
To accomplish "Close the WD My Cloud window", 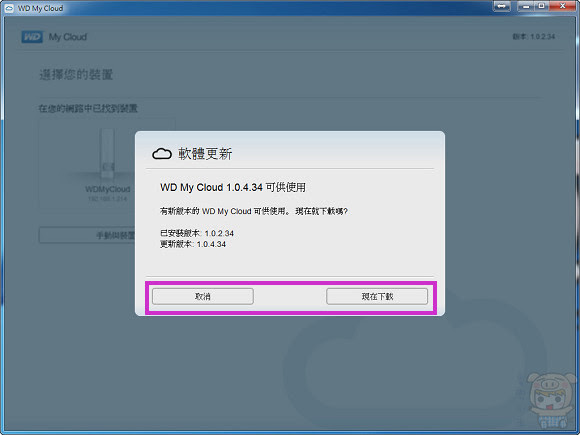I will click(563, 6).
